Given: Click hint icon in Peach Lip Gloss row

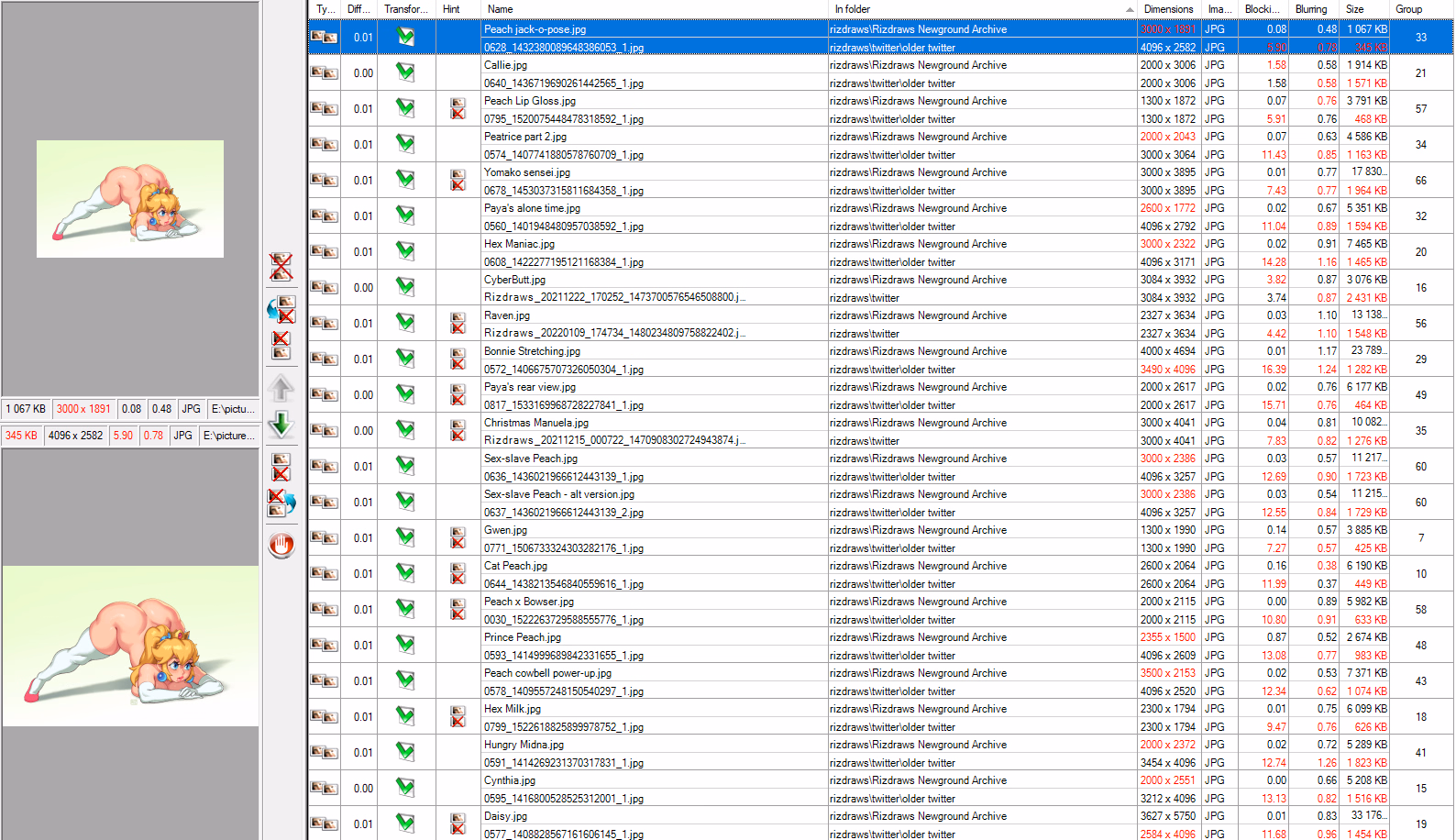Looking at the screenshot, I should [x=458, y=109].
